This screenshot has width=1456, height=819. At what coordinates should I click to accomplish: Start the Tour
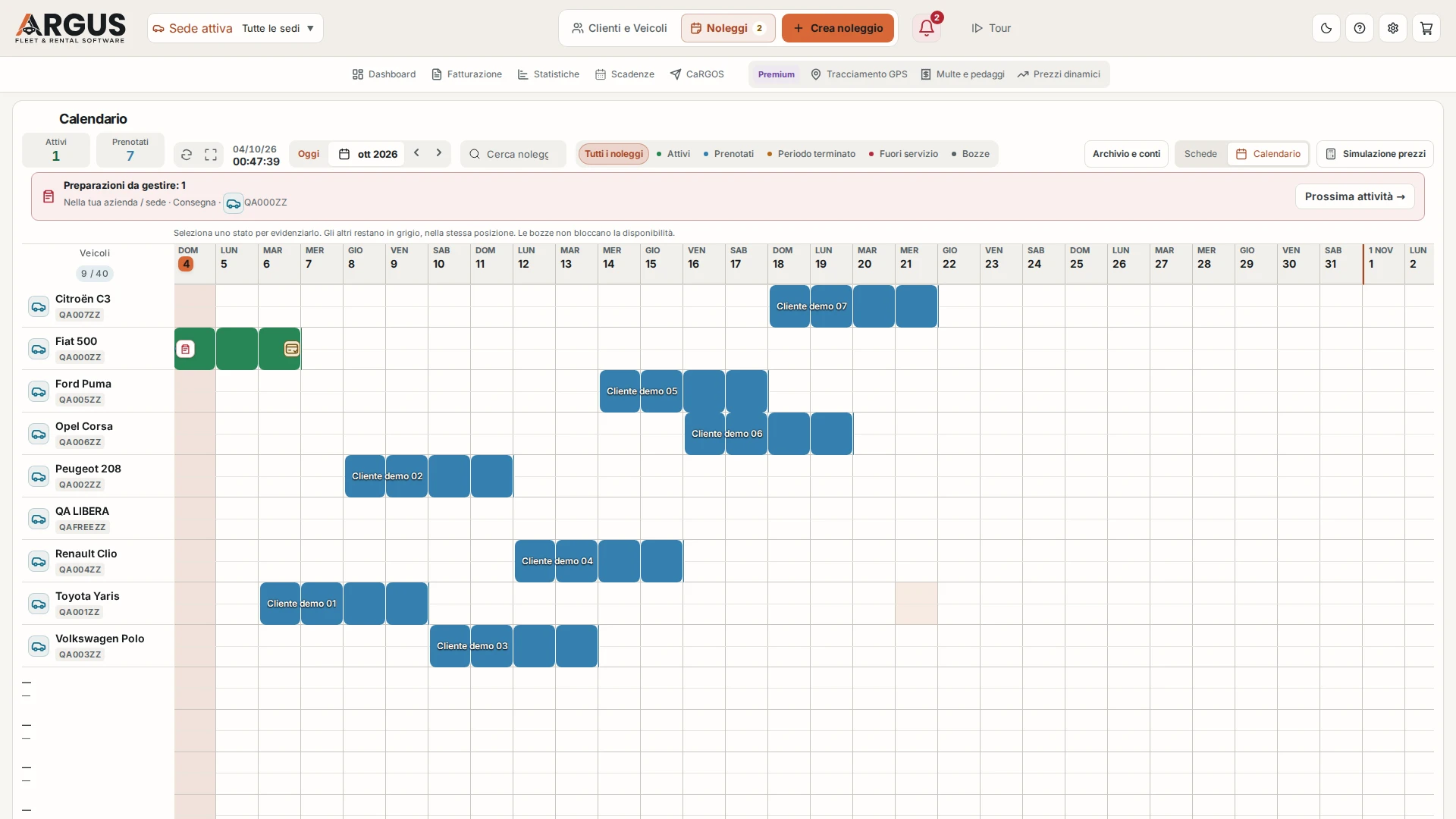991,28
